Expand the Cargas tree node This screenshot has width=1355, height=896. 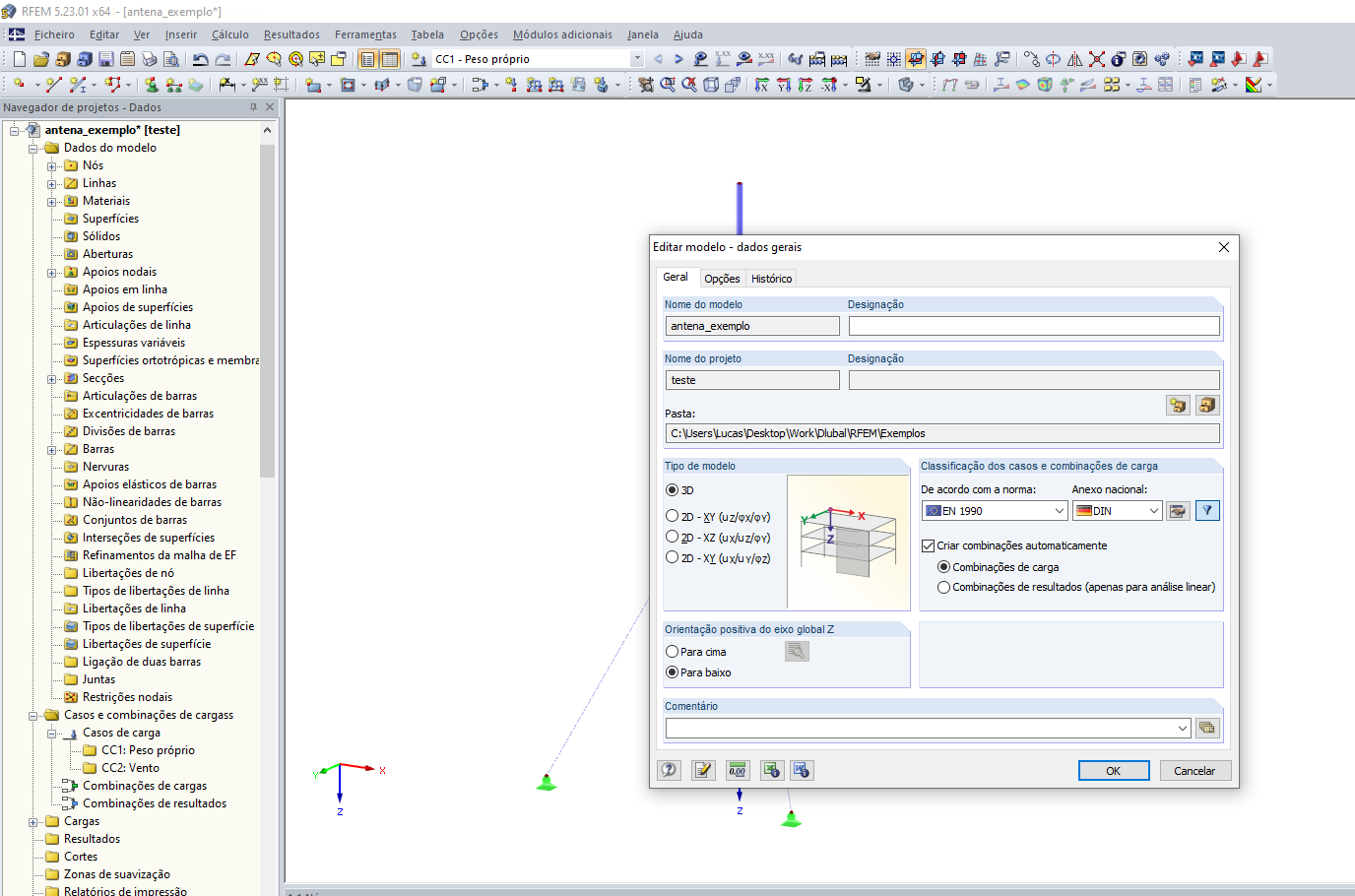click(x=33, y=822)
